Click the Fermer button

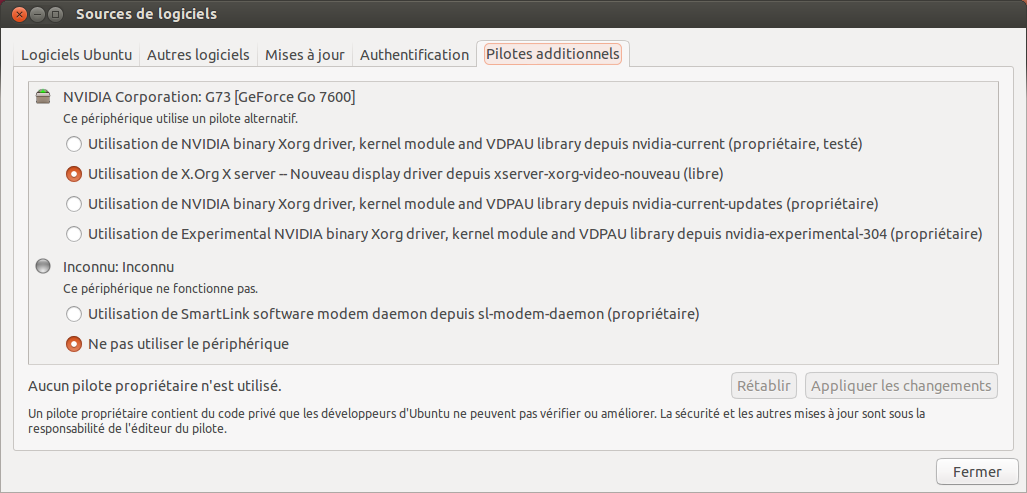[976, 472]
